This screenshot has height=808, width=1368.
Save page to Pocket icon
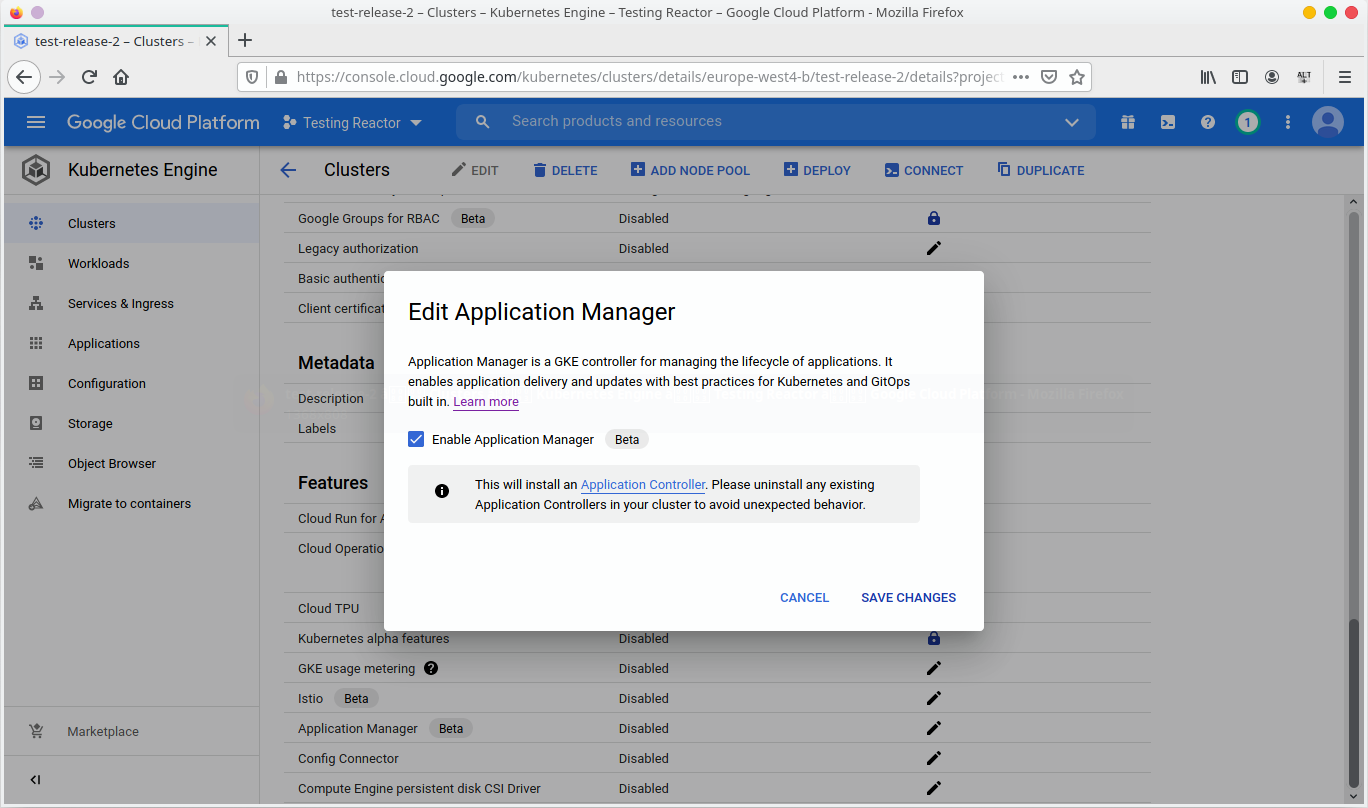1049,77
